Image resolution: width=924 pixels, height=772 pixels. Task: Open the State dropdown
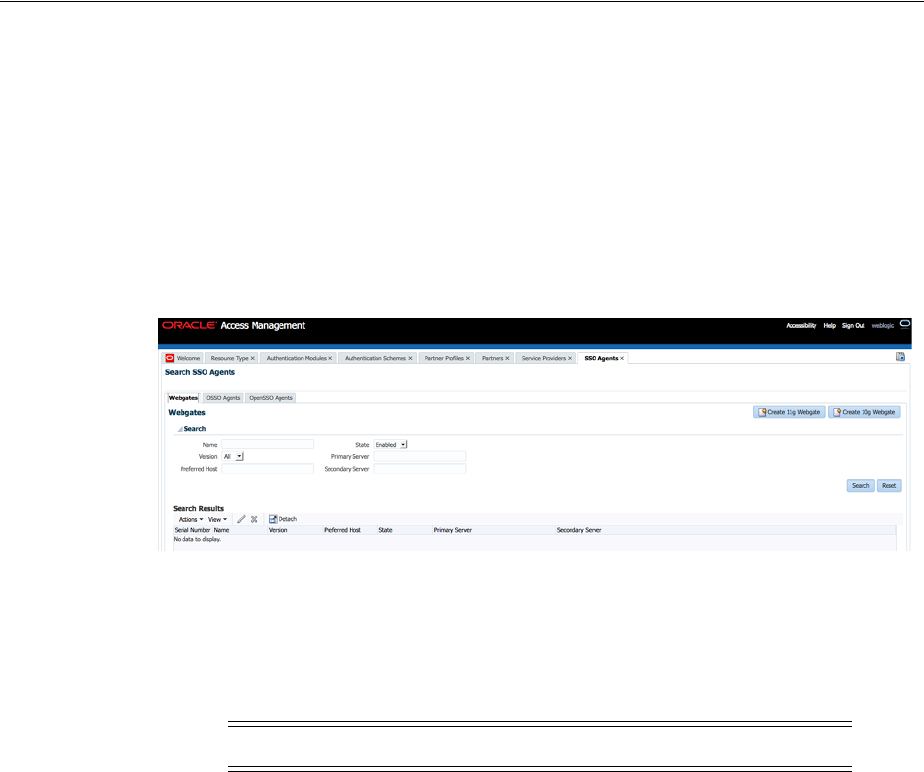(x=391, y=444)
